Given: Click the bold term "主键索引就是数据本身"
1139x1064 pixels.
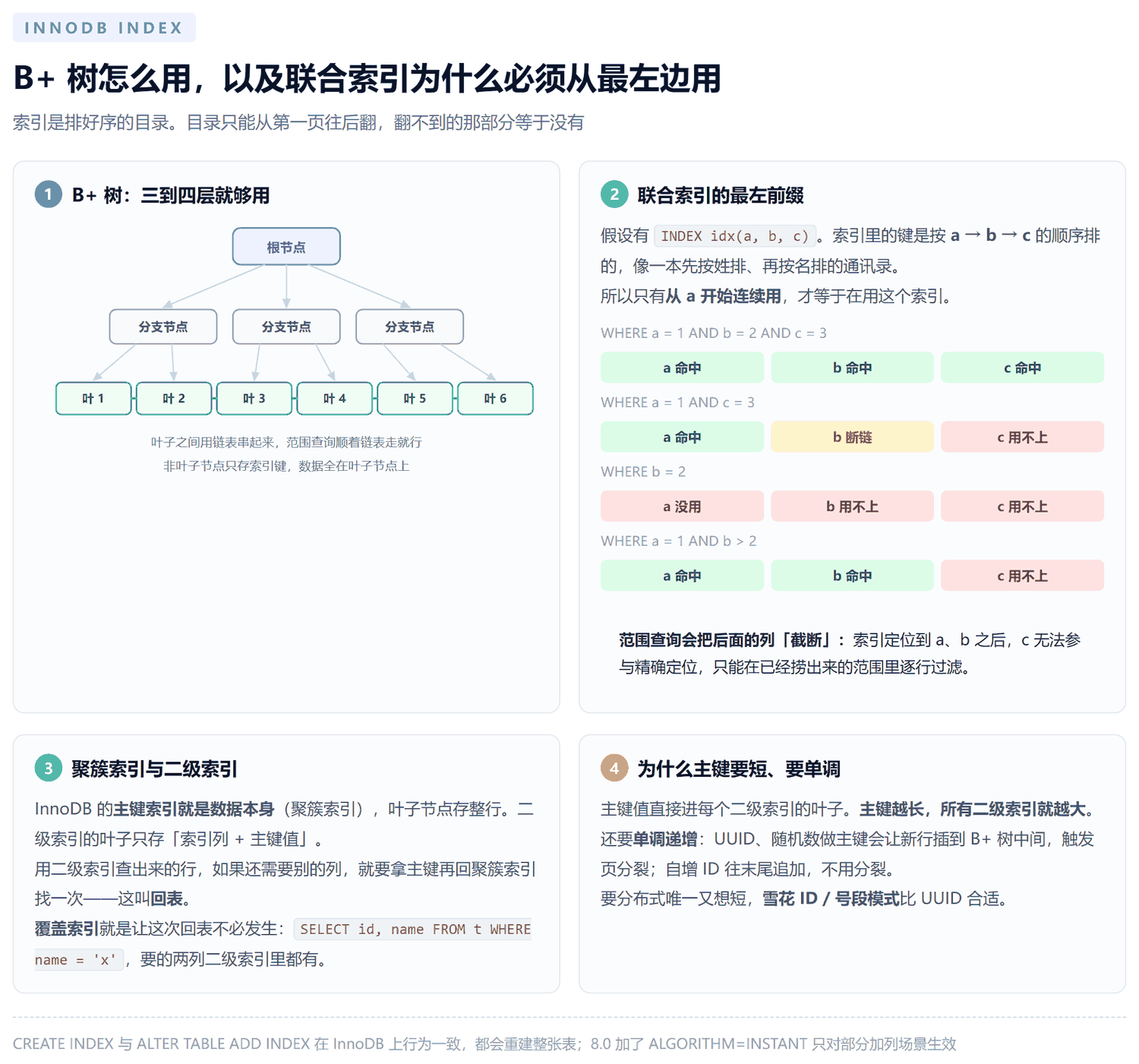Looking at the screenshot, I should [x=194, y=810].
